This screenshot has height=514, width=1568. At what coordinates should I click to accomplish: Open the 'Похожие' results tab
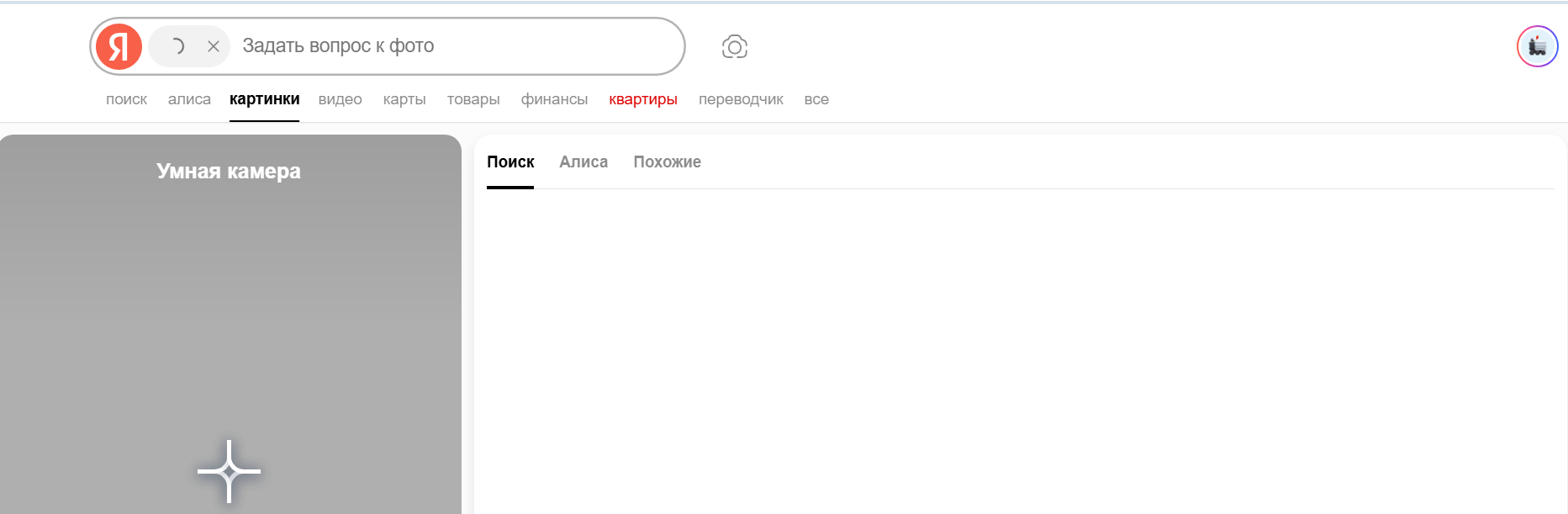(667, 162)
